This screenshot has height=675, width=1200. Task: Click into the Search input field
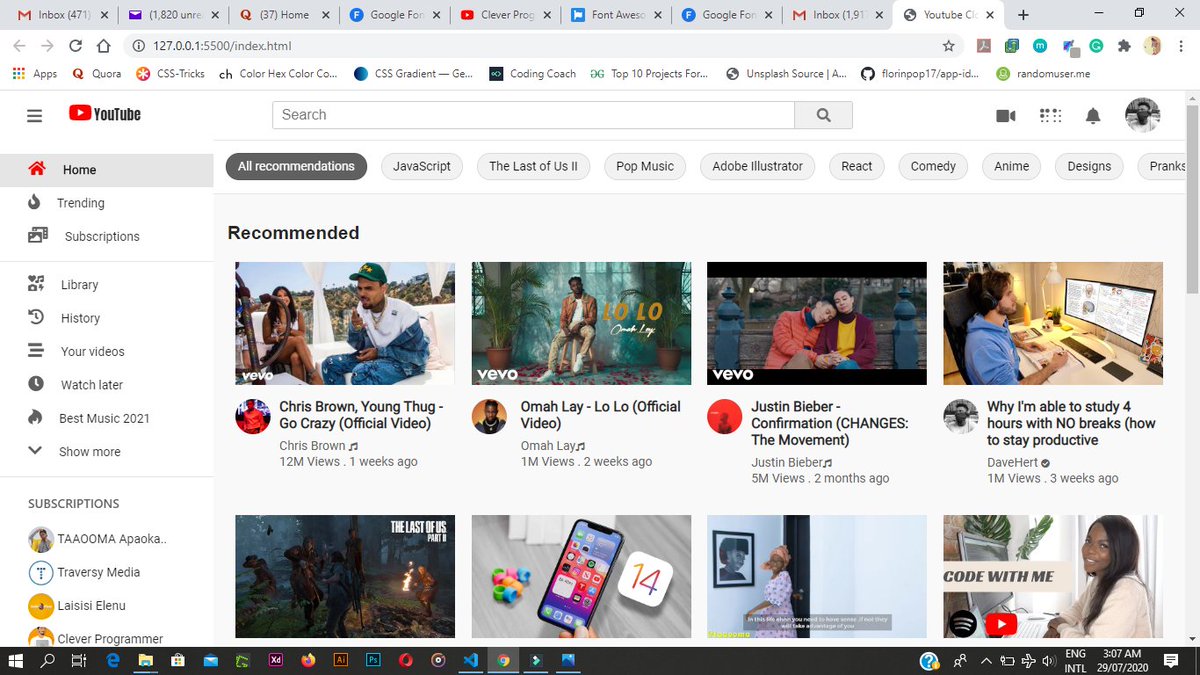click(x=533, y=115)
